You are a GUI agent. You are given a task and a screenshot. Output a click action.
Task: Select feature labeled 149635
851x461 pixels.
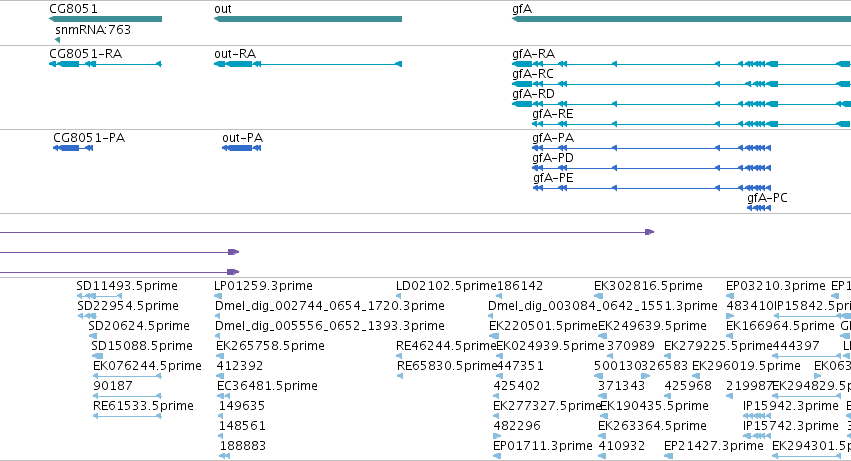[x=242, y=406]
